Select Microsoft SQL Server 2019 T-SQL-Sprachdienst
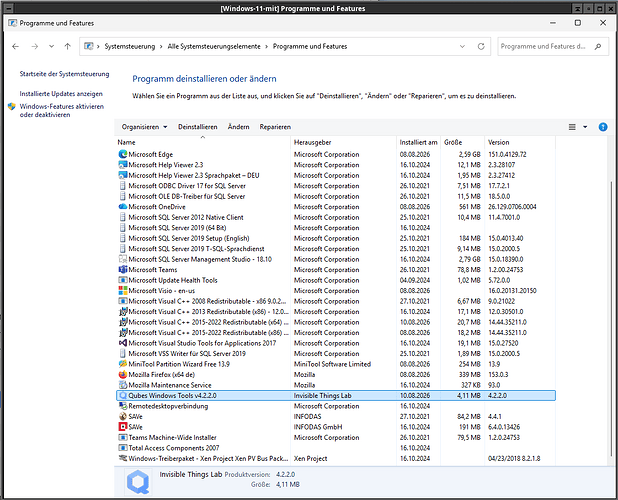618x500 pixels. (x=336, y=249)
